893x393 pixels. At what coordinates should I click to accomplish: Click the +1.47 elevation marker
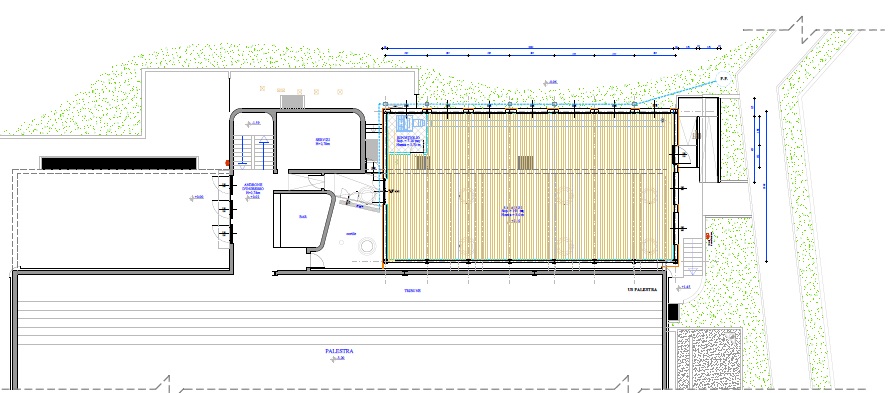click(x=685, y=287)
